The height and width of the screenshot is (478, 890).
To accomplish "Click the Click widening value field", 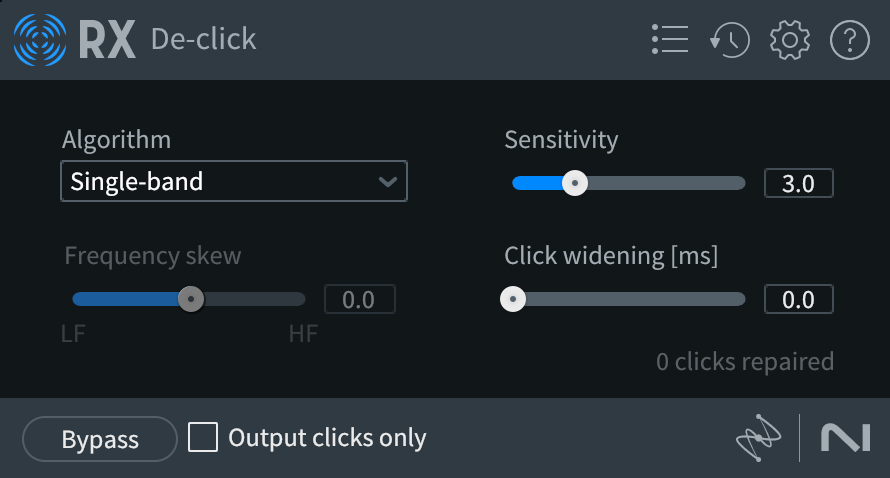I will (x=798, y=299).
